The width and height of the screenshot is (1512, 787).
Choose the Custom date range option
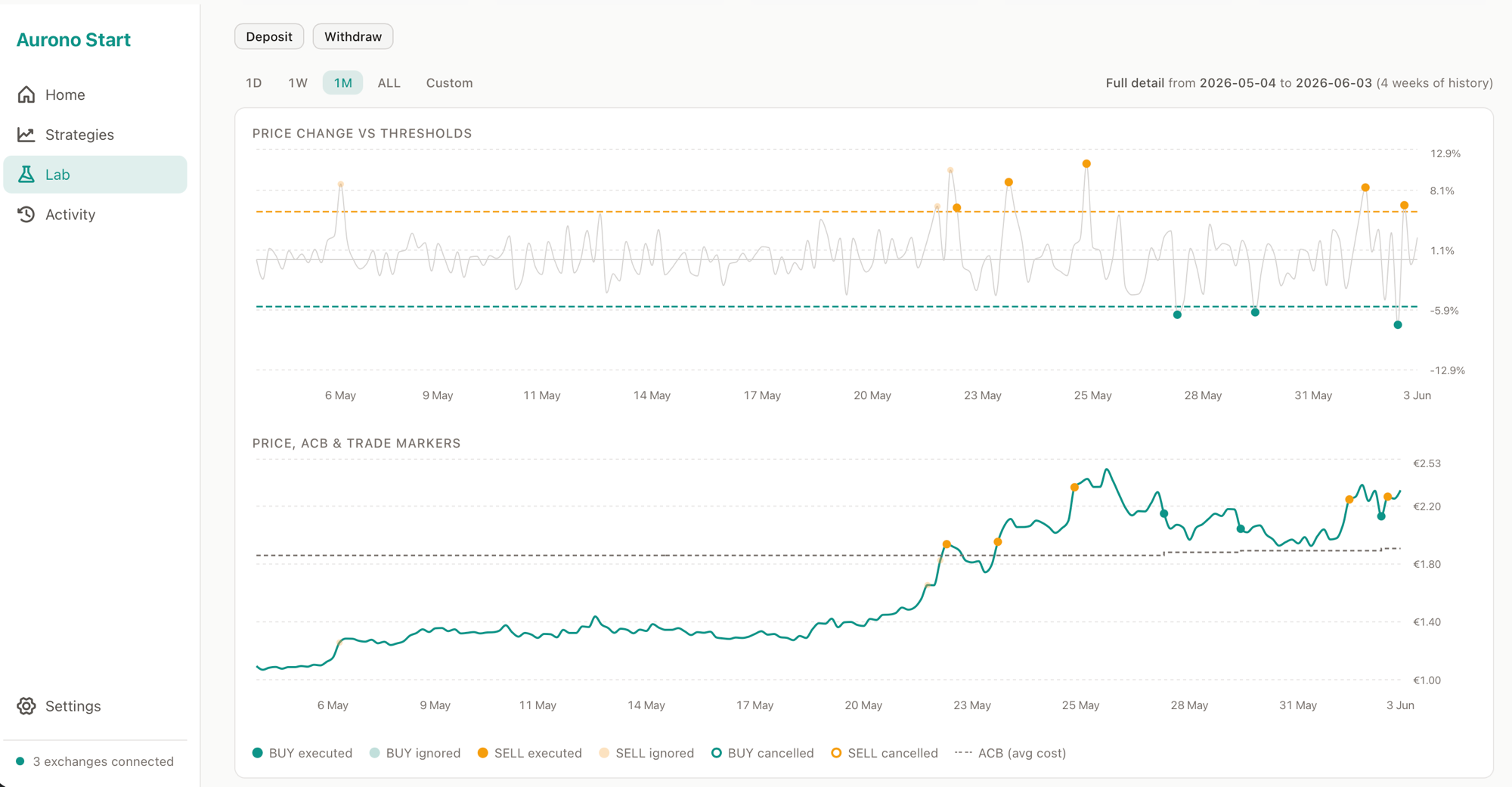pyautogui.click(x=449, y=83)
